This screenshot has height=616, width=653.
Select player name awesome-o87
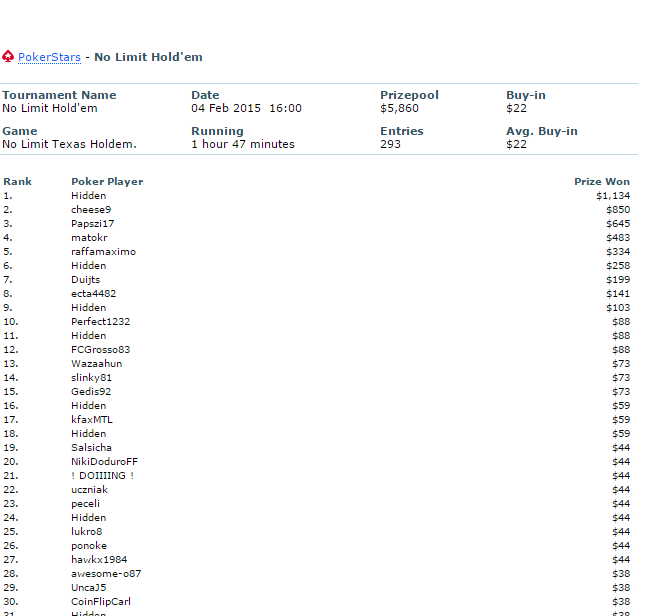coord(106,574)
